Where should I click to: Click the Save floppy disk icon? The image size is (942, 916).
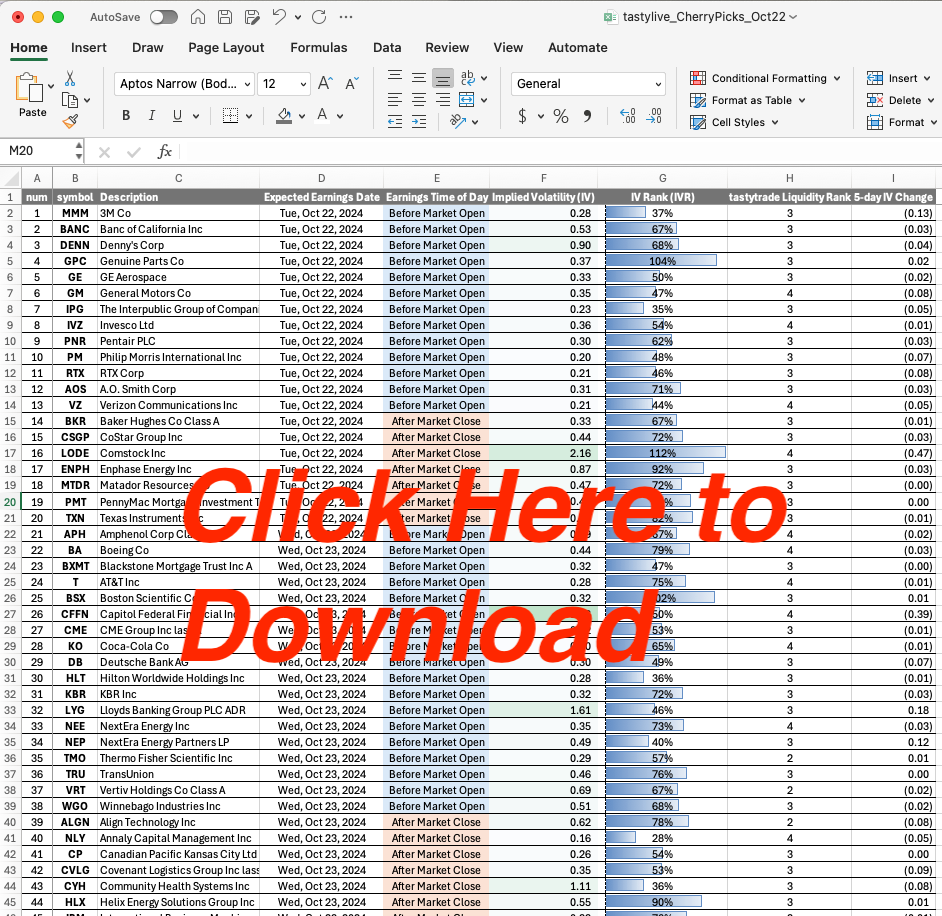click(225, 17)
